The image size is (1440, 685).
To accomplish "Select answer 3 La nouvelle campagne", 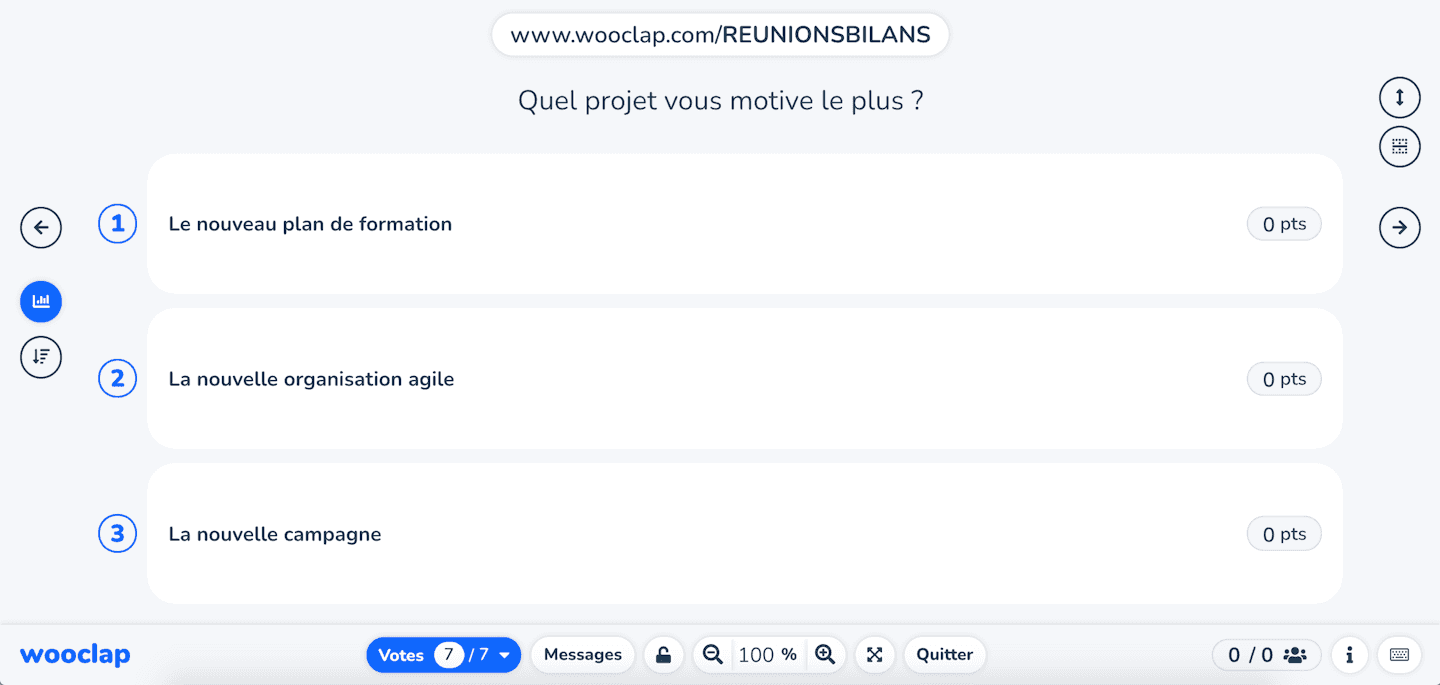I will pyautogui.click(x=744, y=534).
